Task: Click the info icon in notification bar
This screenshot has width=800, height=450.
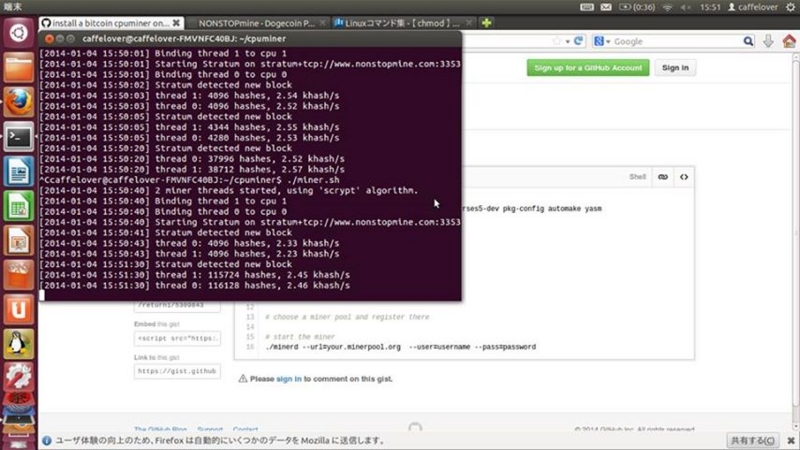Action: point(46,440)
